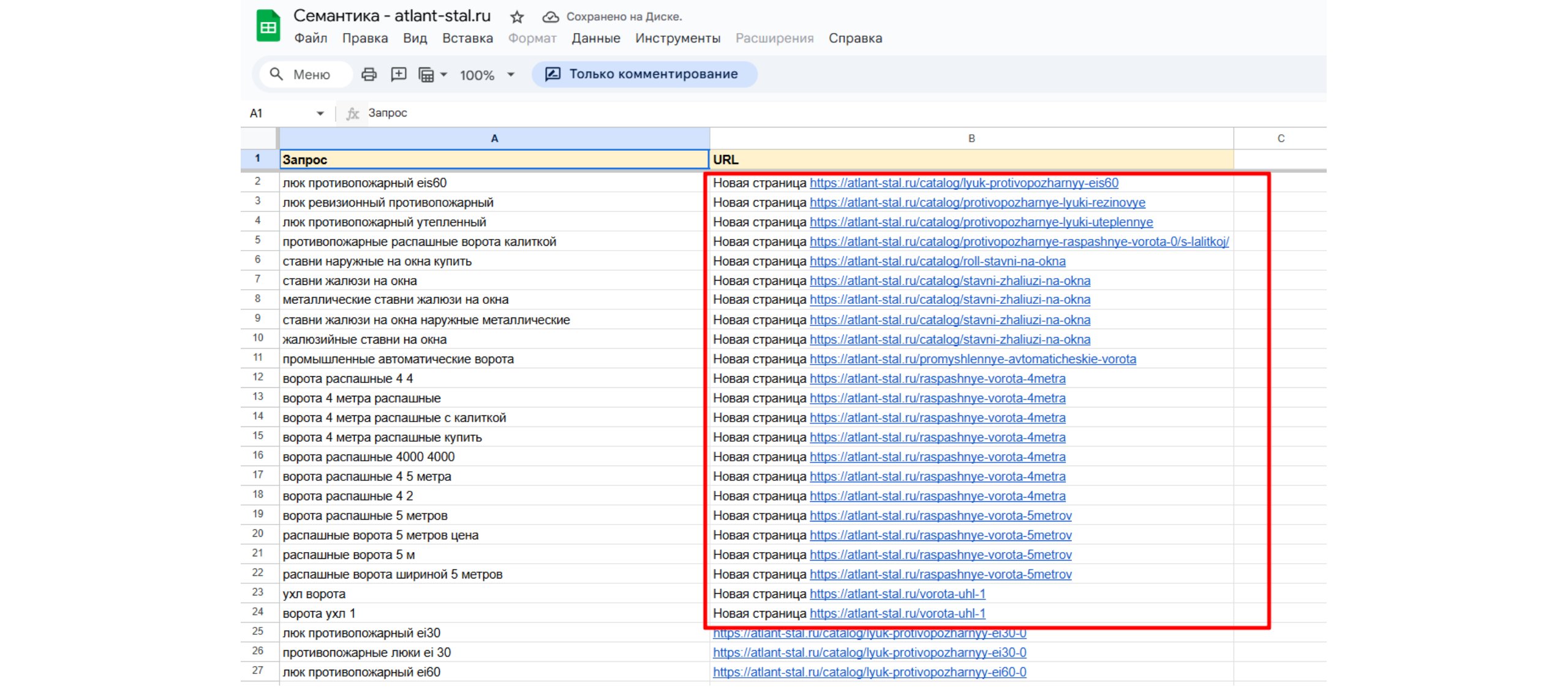
Task: Open the Инструменты menu
Action: point(677,39)
